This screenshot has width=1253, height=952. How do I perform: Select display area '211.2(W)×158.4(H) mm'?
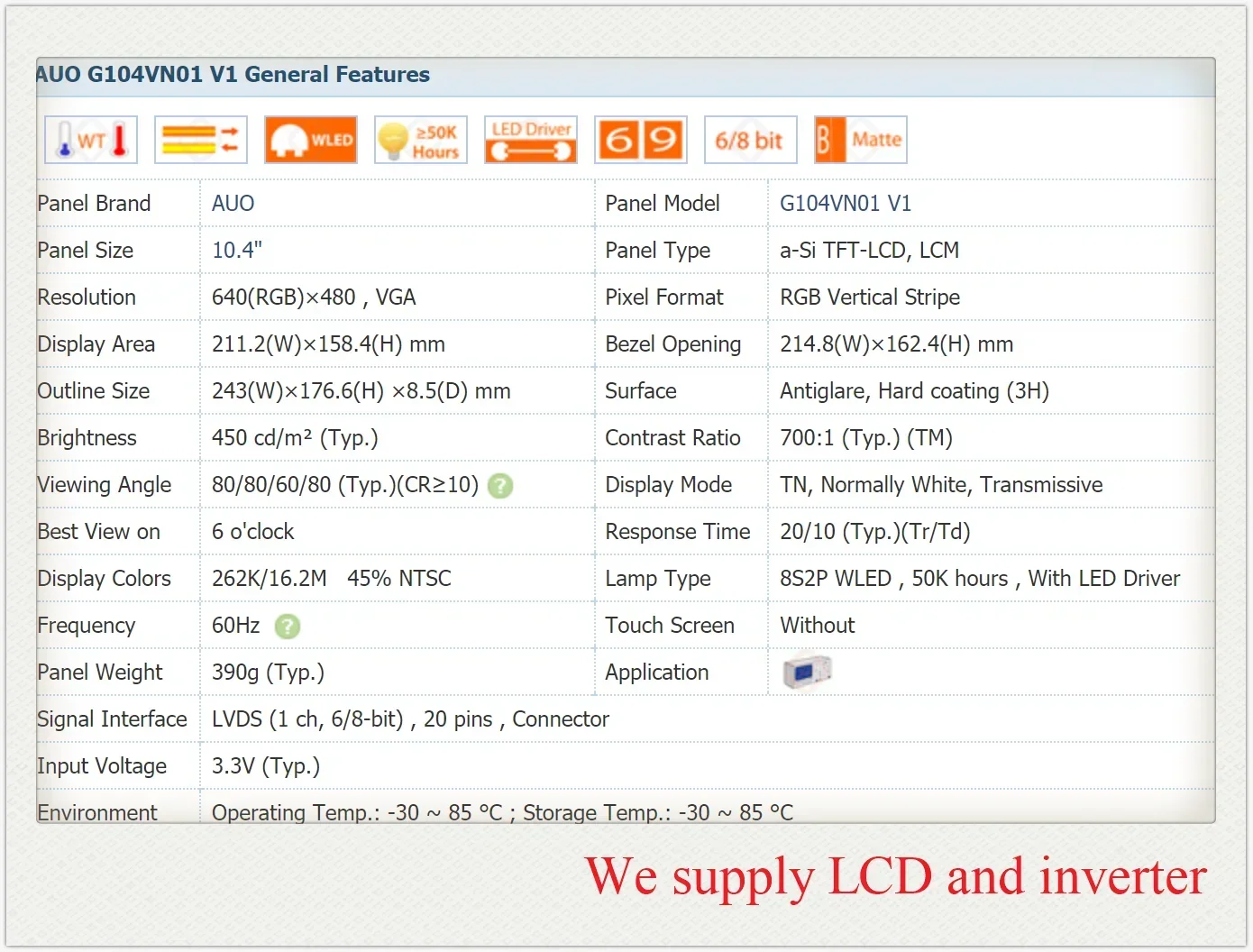pos(328,344)
